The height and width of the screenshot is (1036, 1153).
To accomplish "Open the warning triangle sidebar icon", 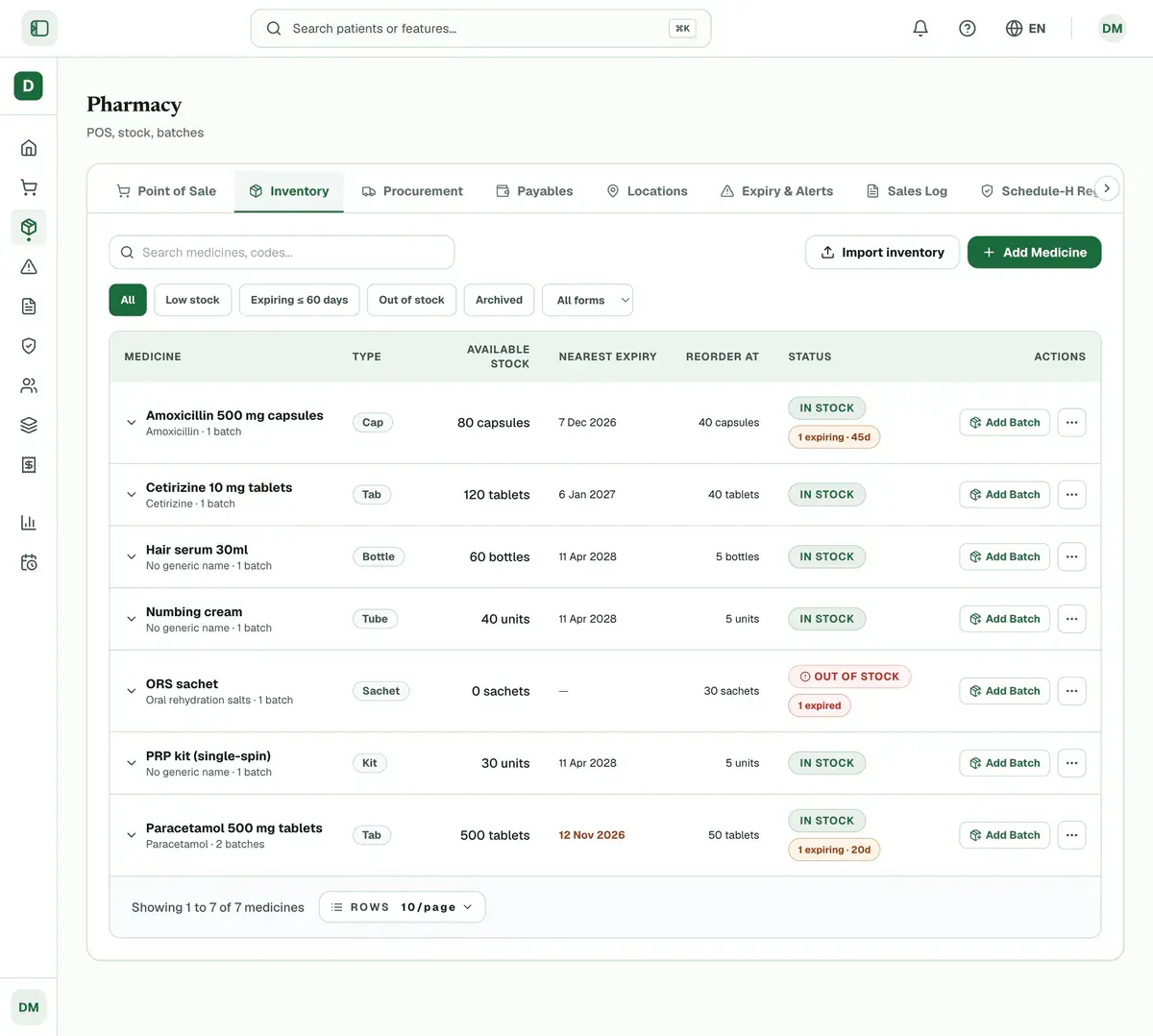I will [29, 267].
